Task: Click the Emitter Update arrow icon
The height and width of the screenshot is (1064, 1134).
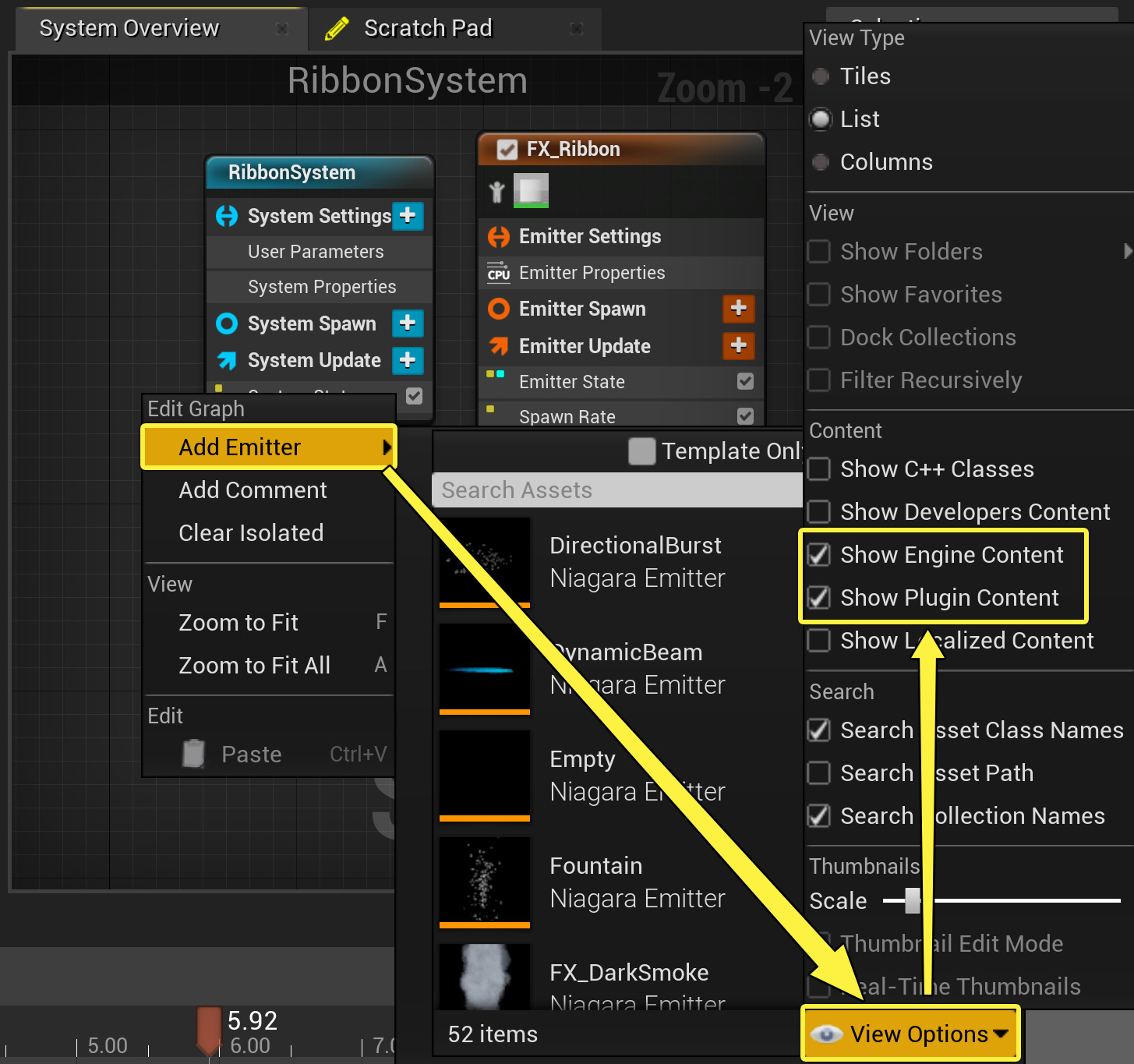Action: coord(499,346)
